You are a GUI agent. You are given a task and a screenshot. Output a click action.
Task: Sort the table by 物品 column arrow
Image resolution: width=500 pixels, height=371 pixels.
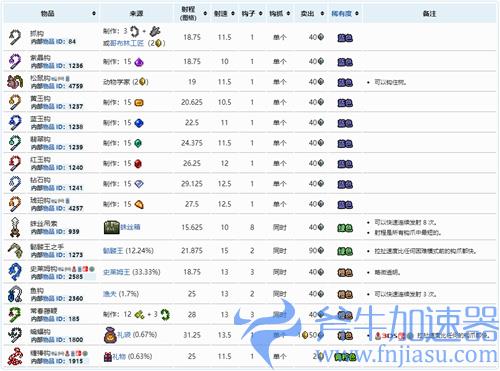point(94,13)
